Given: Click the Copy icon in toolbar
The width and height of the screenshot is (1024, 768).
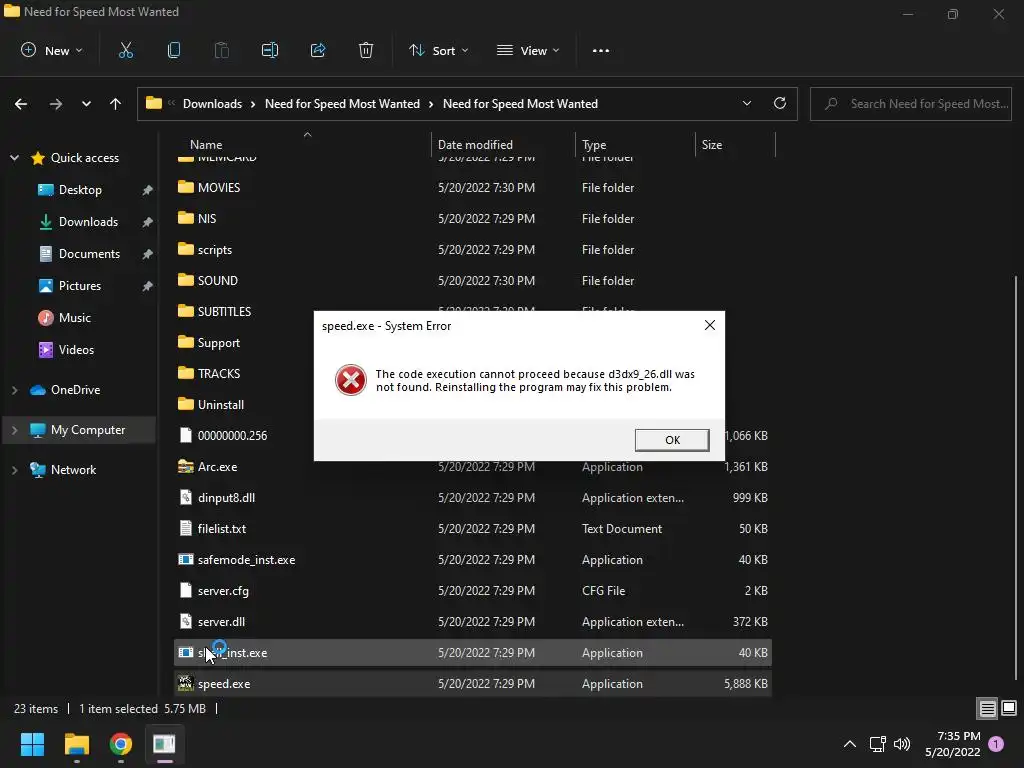Looking at the screenshot, I should pos(174,50).
